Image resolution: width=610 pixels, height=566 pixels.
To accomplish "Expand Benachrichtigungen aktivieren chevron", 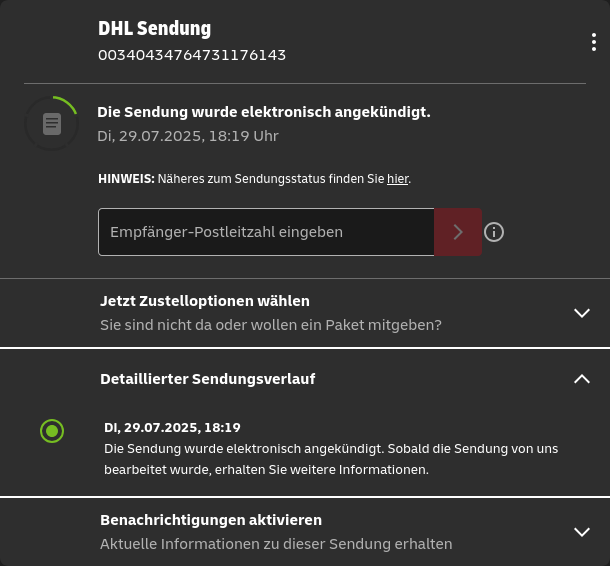I will 582,532.
